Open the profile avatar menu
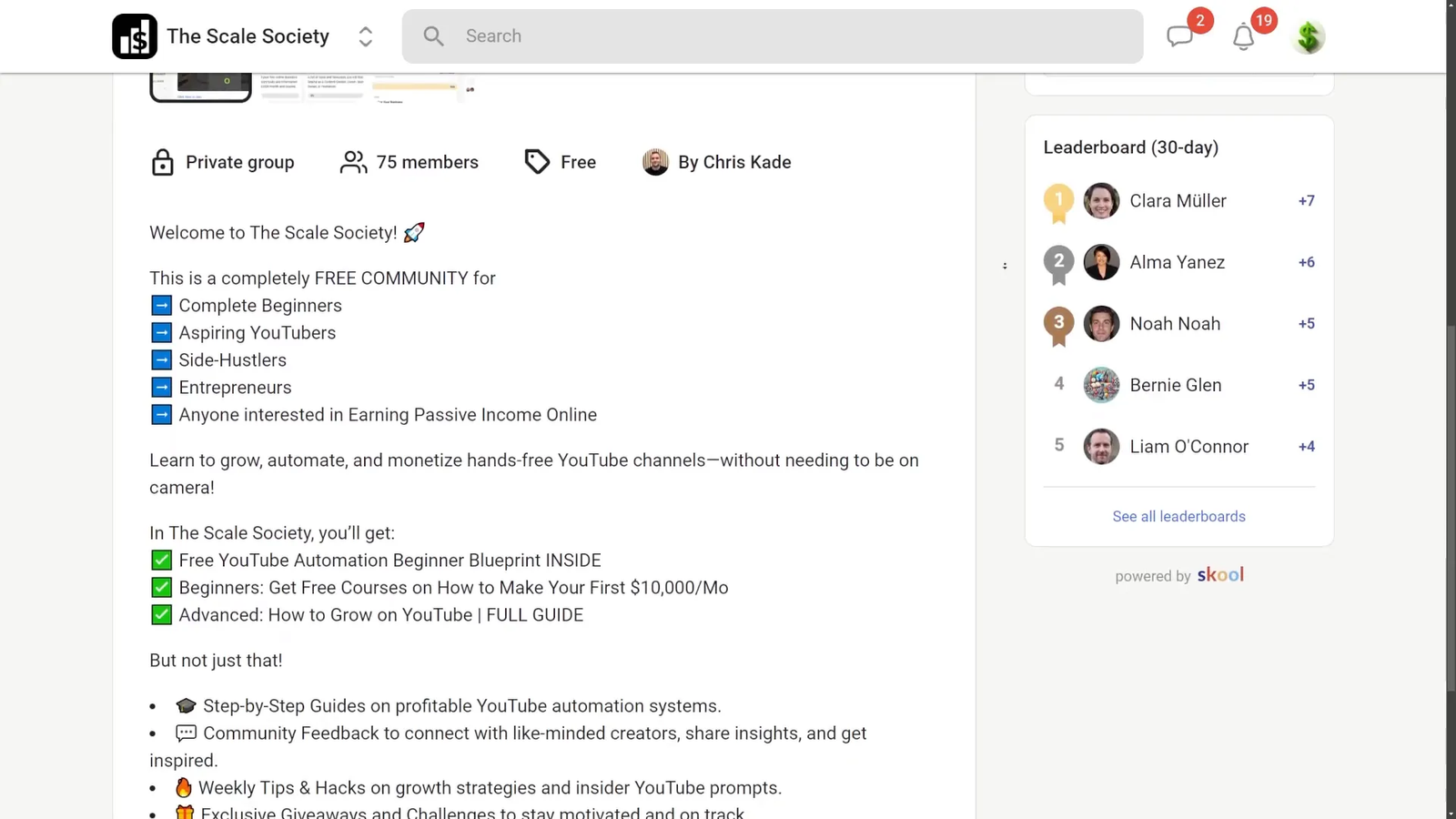 [x=1309, y=36]
